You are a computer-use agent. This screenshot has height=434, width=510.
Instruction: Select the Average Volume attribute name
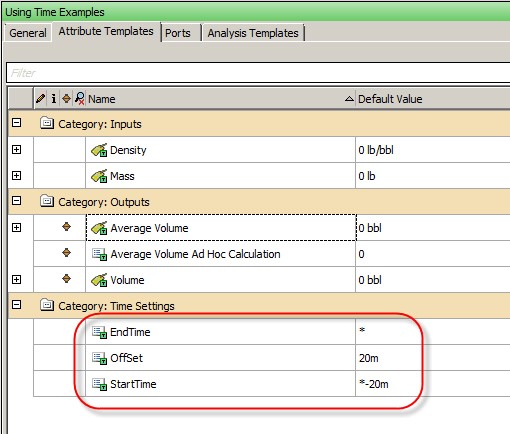click(x=149, y=228)
